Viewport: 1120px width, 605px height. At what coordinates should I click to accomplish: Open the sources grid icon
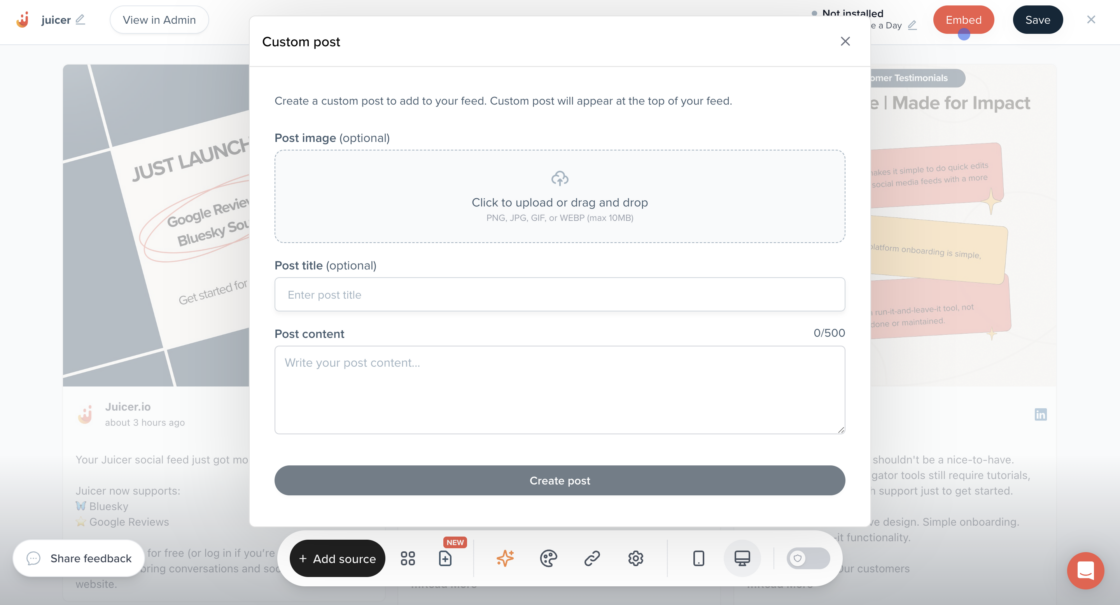pyautogui.click(x=408, y=559)
